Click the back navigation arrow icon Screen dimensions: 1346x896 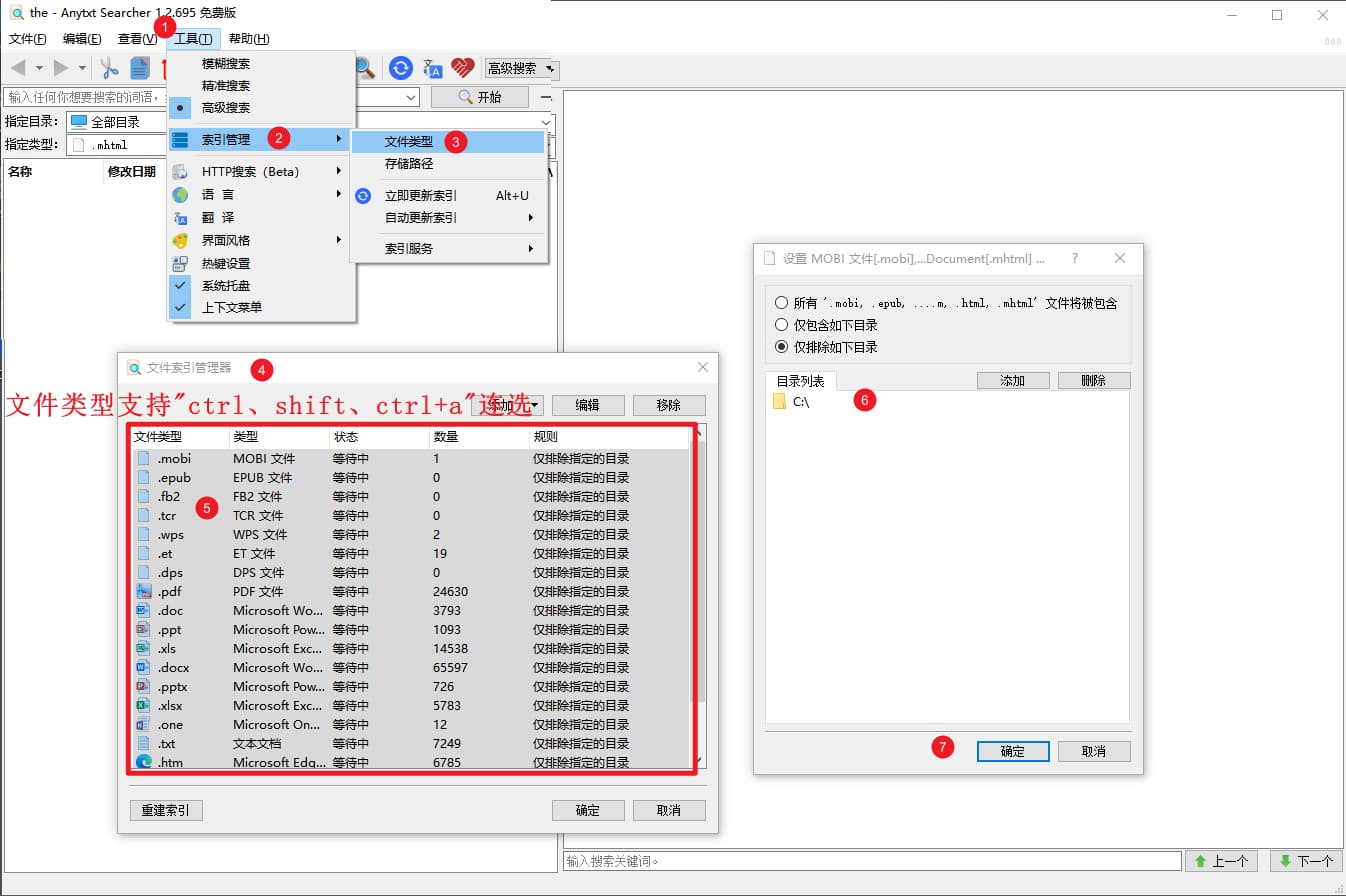[x=18, y=68]
